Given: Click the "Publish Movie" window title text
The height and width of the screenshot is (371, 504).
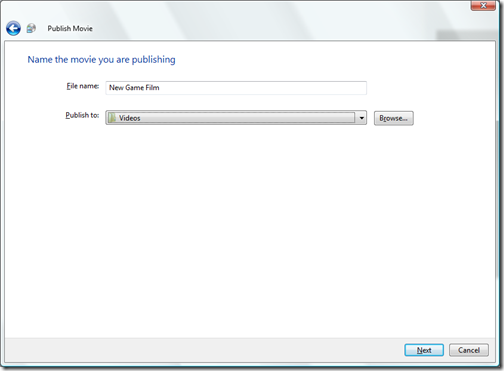Looking at the screenshot, I should (70, 28).
